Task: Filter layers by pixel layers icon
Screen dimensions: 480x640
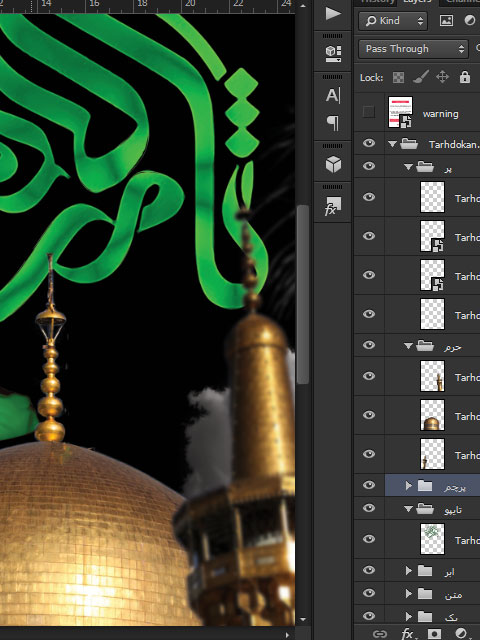Action: 446,20
